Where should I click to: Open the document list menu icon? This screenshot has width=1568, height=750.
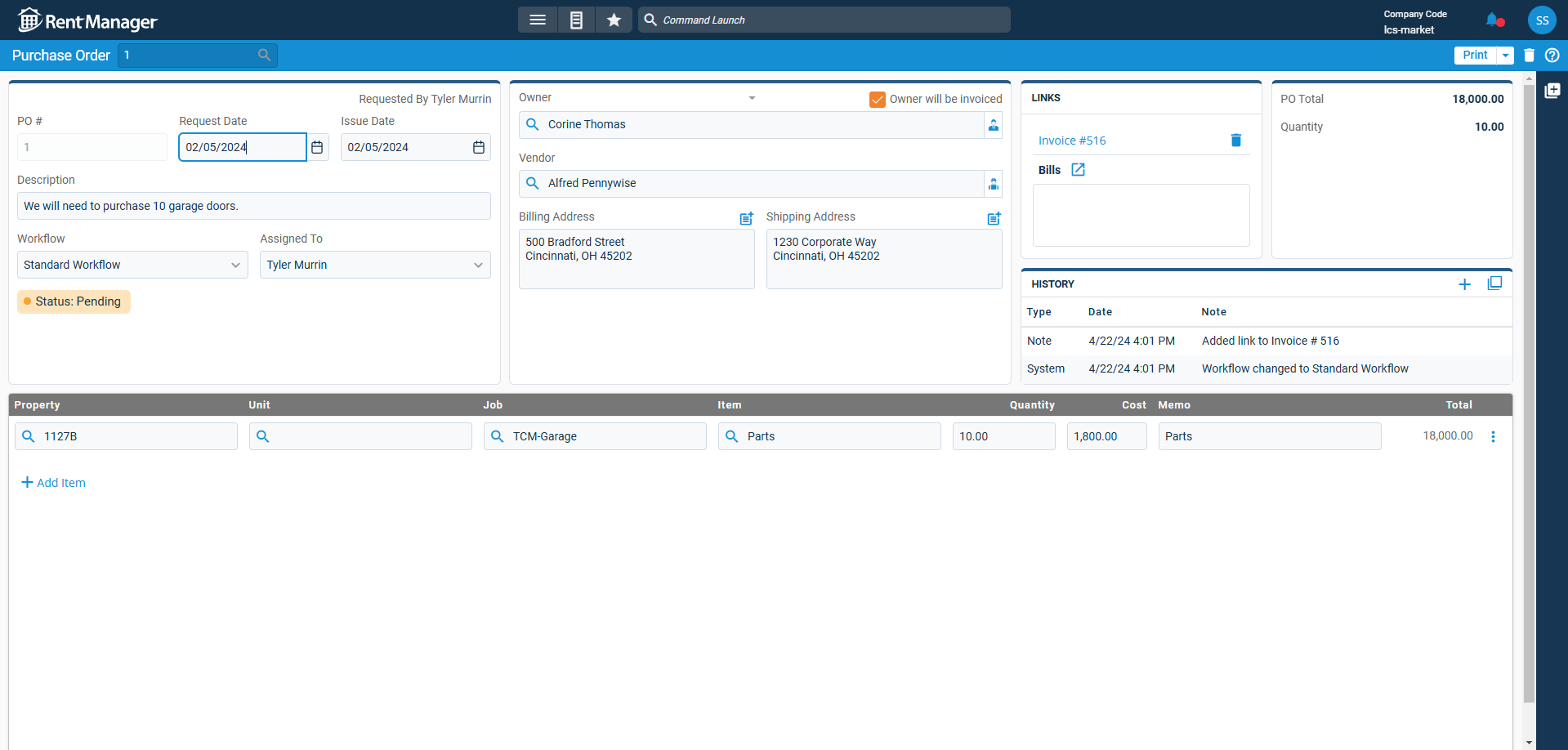[576, 20]
